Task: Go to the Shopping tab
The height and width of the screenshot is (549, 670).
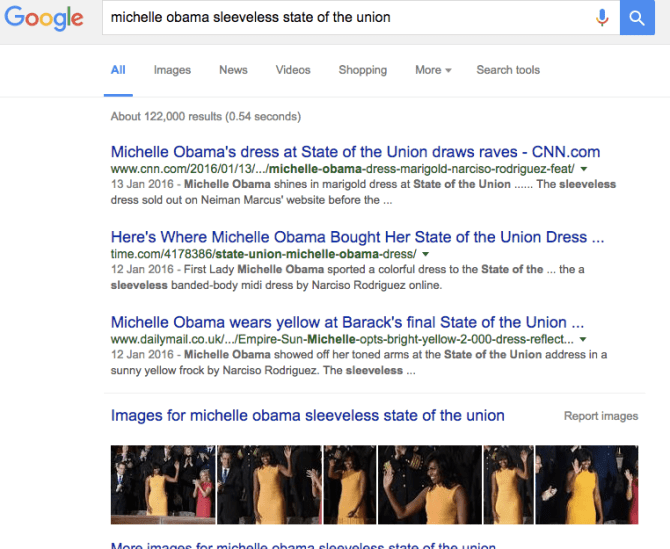Action: click(x=362, y=70)
